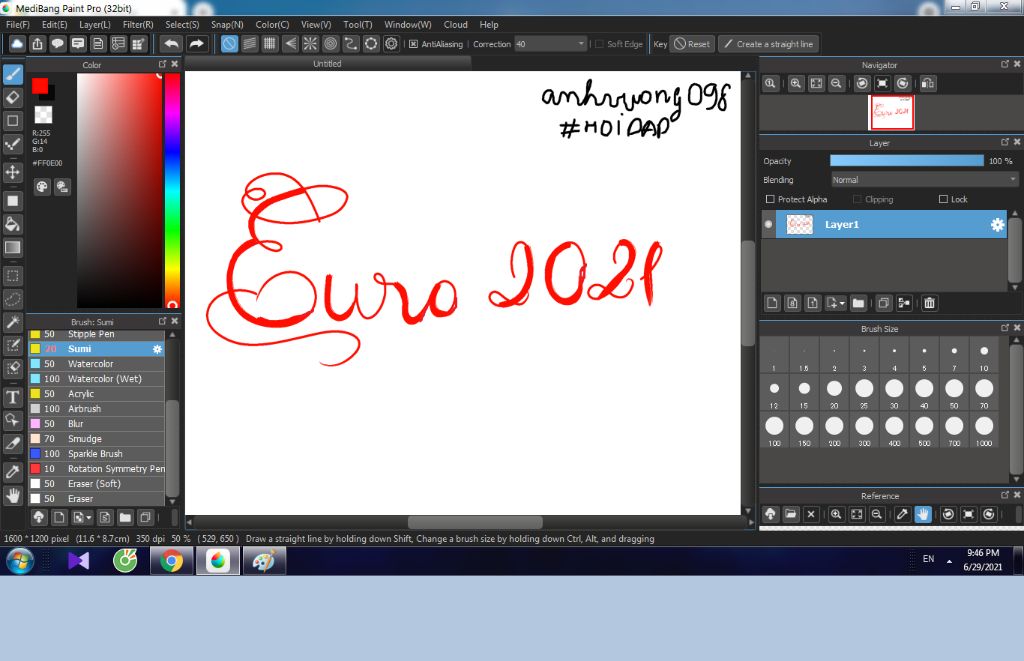Click the Reset button
Screen dimensions: 1024x661
(692, 44)
